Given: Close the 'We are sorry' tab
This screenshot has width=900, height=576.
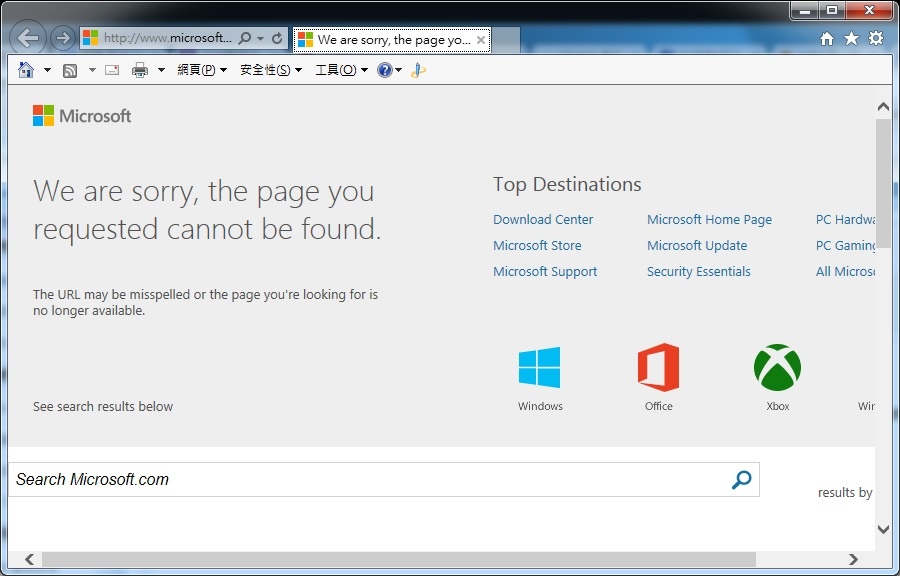Looking at the screenshot, I should pyautogui.click(x=481, y=40).
